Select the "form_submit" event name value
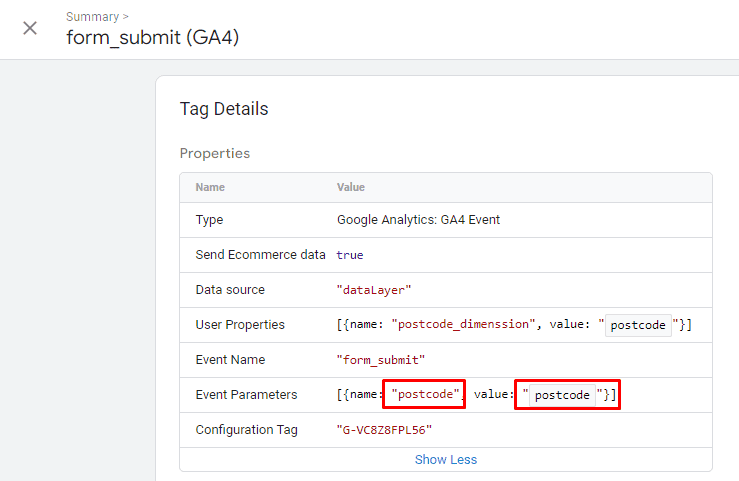This screenshot has height=481, width=739. [381, 360]
